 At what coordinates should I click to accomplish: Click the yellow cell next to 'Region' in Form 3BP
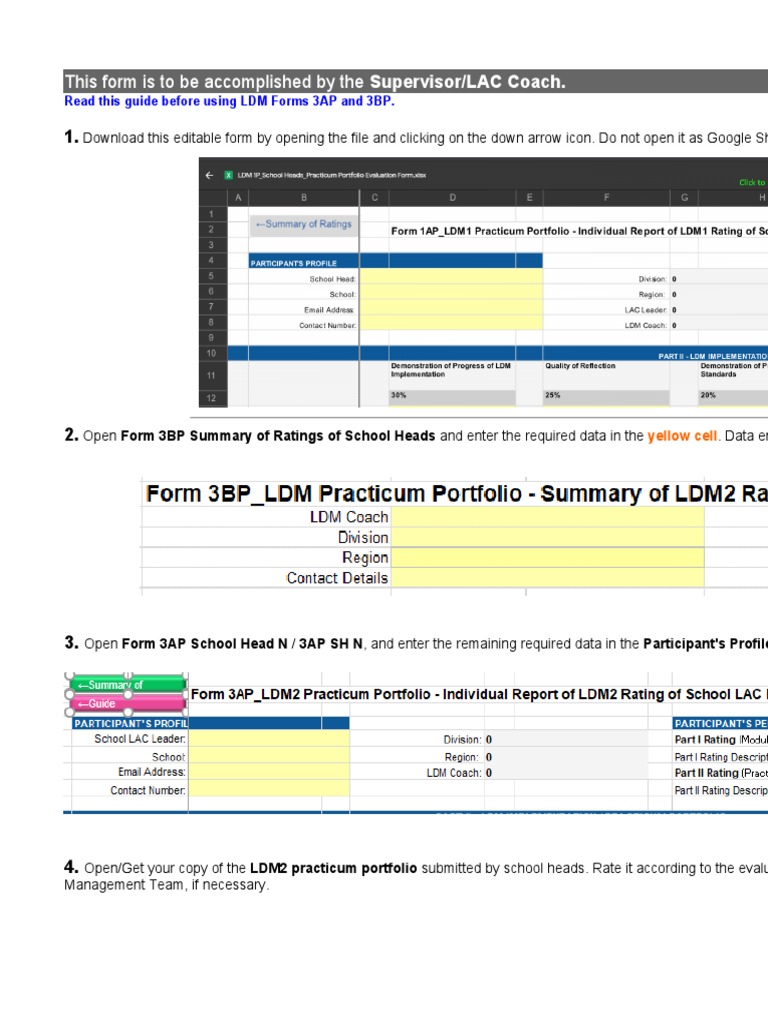point(547,558)
